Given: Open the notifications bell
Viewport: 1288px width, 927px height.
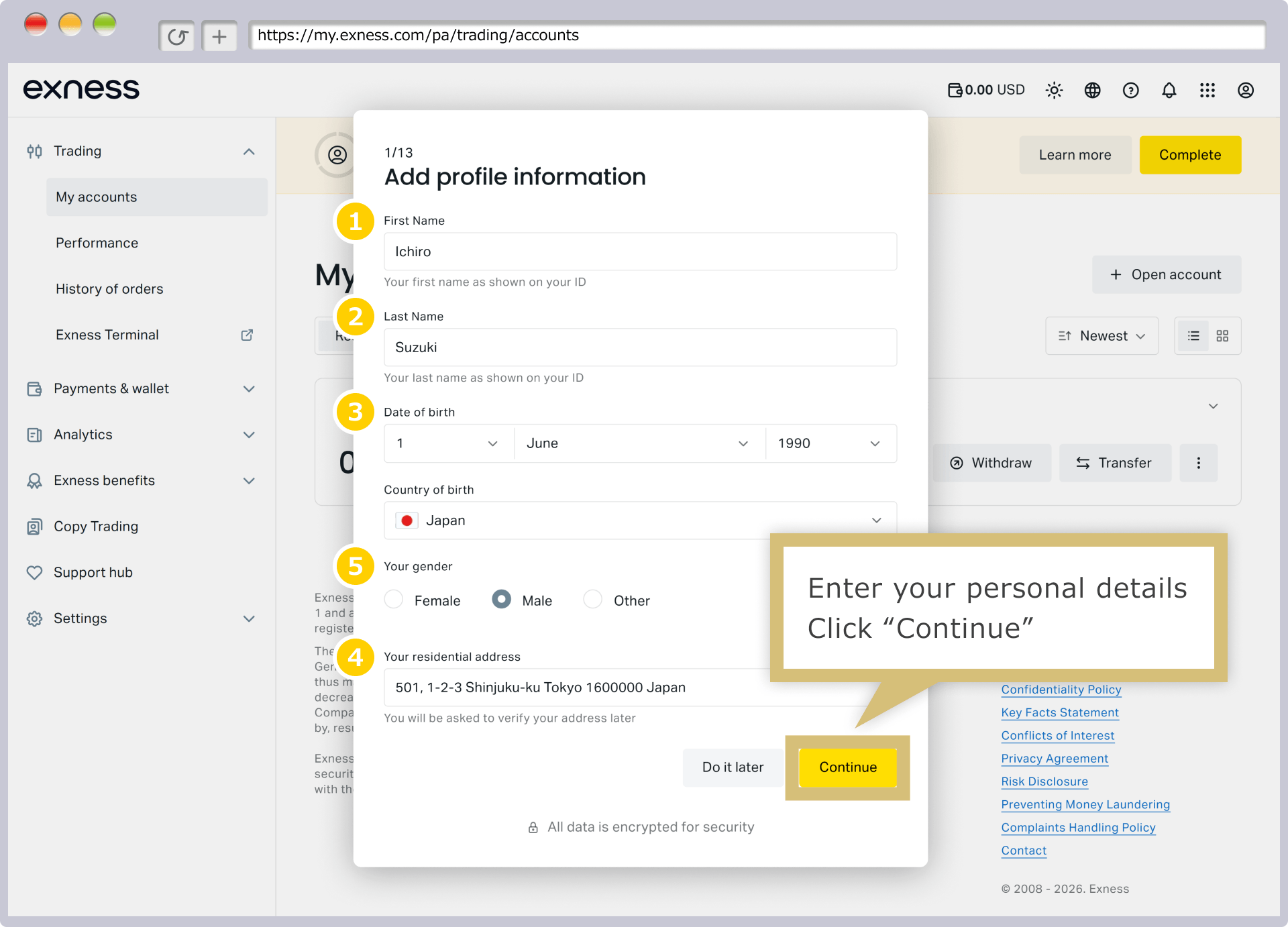Looking at the screenshot, I should [1169, 90].
